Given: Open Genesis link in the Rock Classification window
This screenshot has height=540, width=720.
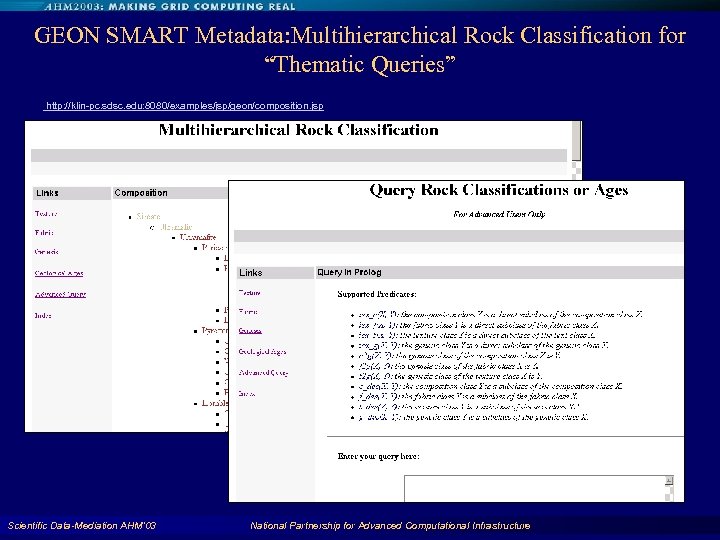Looking at the screenshot, I should [46, 252].
